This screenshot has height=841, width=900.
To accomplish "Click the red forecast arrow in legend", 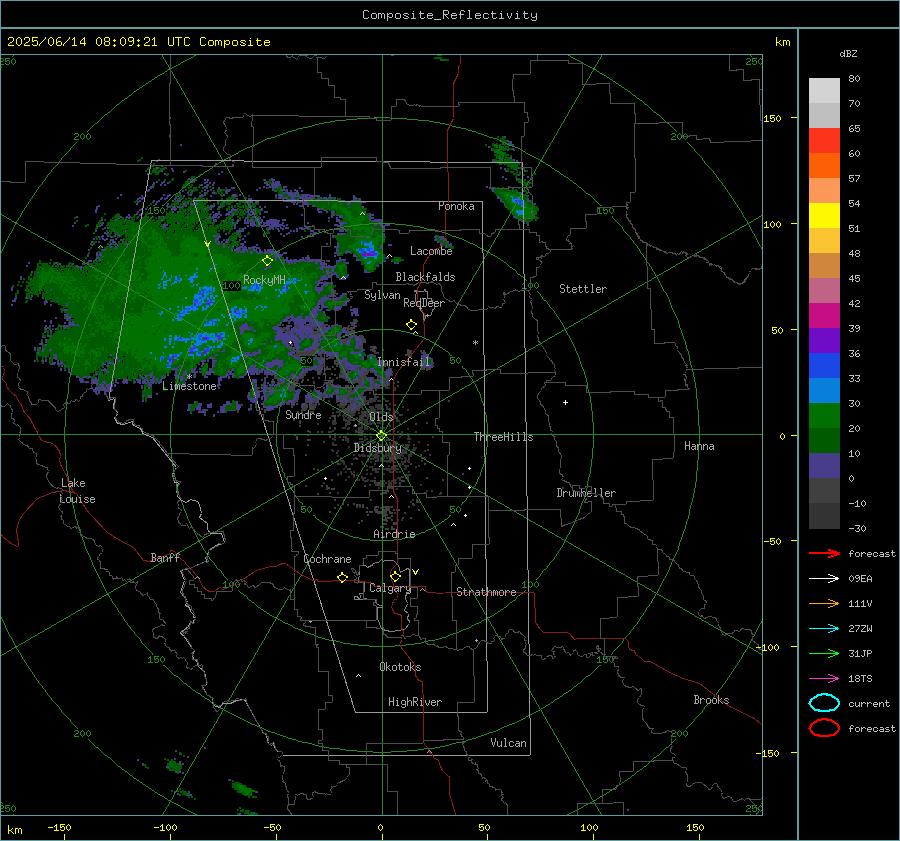I will [824, 553].
